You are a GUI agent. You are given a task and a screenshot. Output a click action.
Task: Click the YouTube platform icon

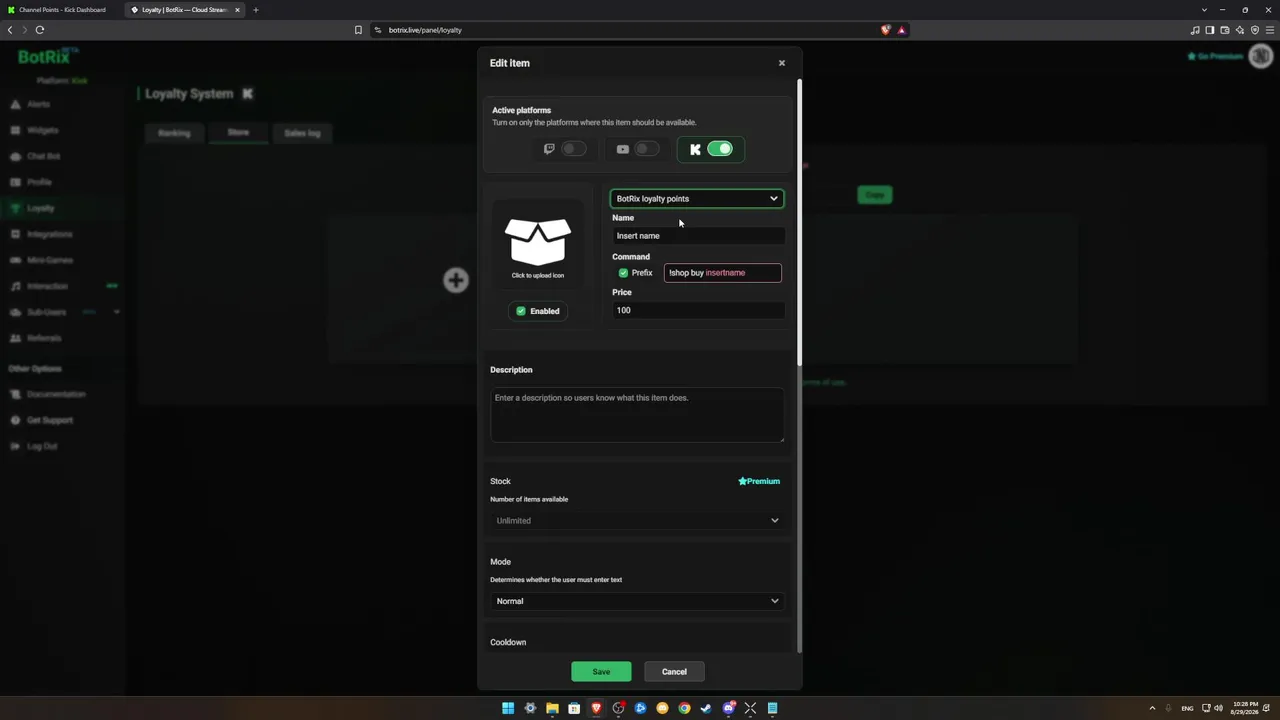(623, 149)
